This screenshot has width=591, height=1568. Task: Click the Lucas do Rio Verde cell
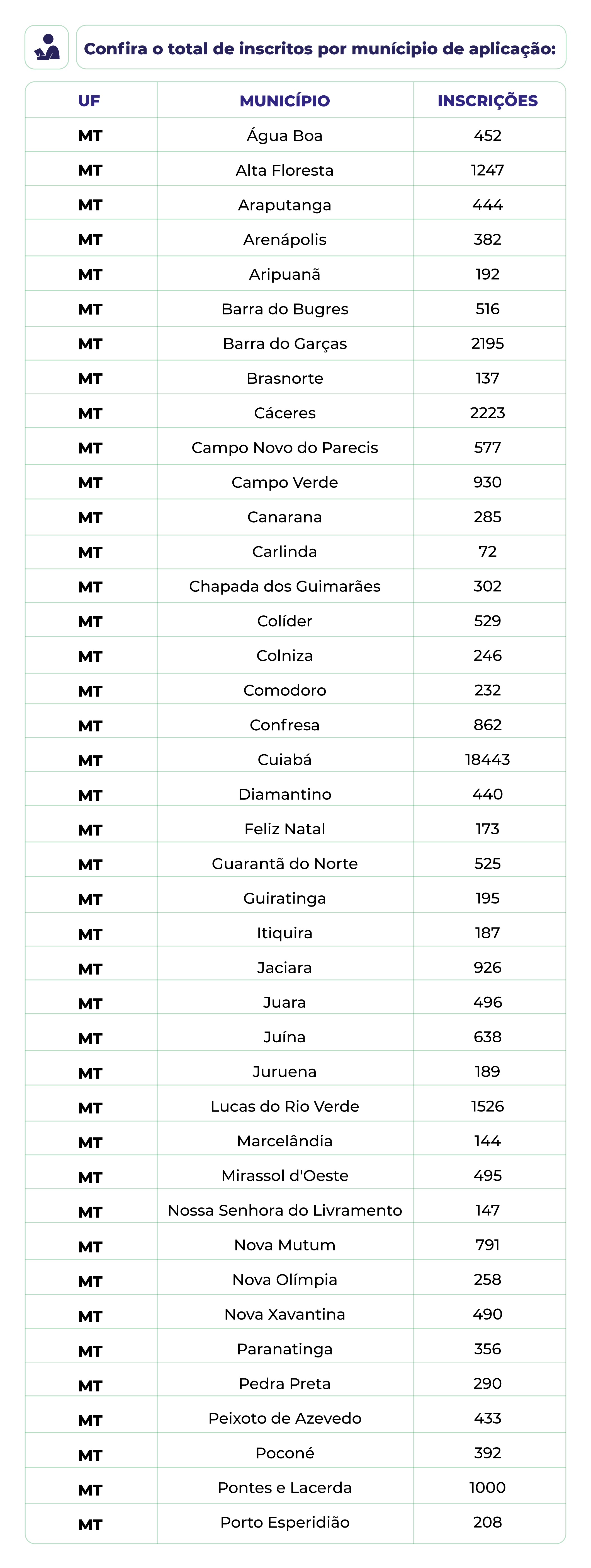coord(284,1106)
